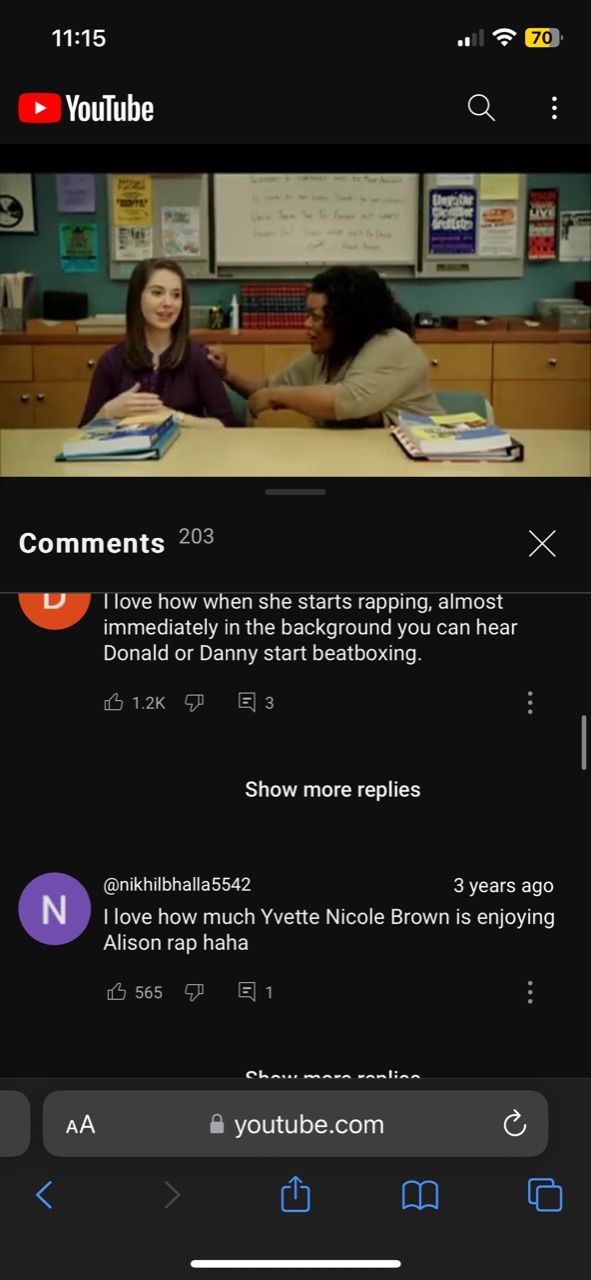
Task: Tap the YouTube search magnifier icon
Action: coord(481,108)
